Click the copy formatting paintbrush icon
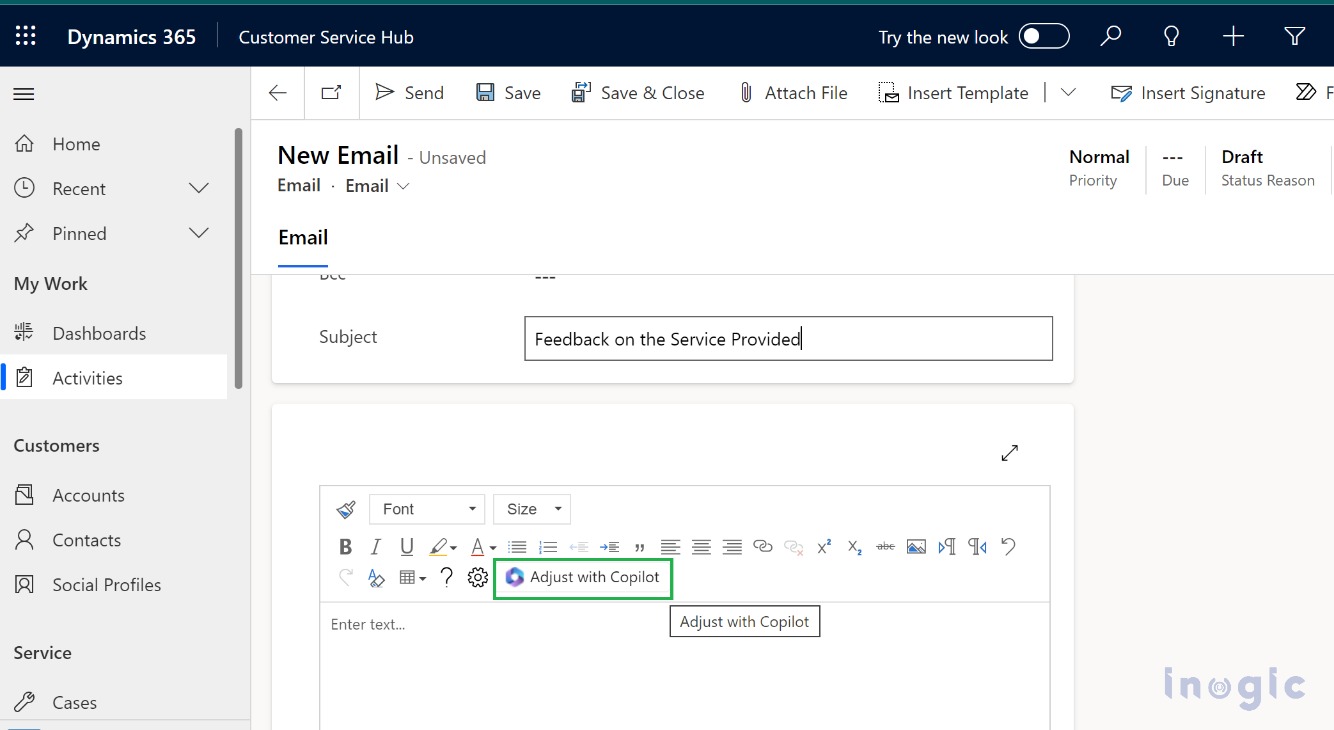 pos(346,509)
